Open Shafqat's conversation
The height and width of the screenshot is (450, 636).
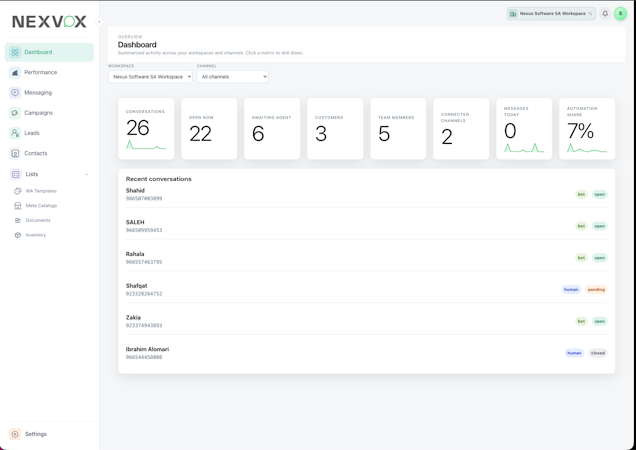[x=367, y=289]
